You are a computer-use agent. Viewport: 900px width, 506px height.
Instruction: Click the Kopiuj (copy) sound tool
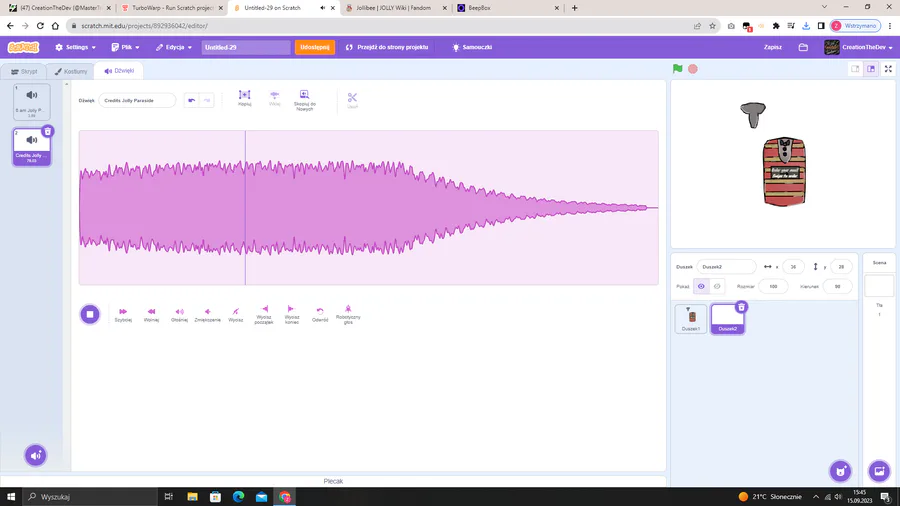[245, 98]
